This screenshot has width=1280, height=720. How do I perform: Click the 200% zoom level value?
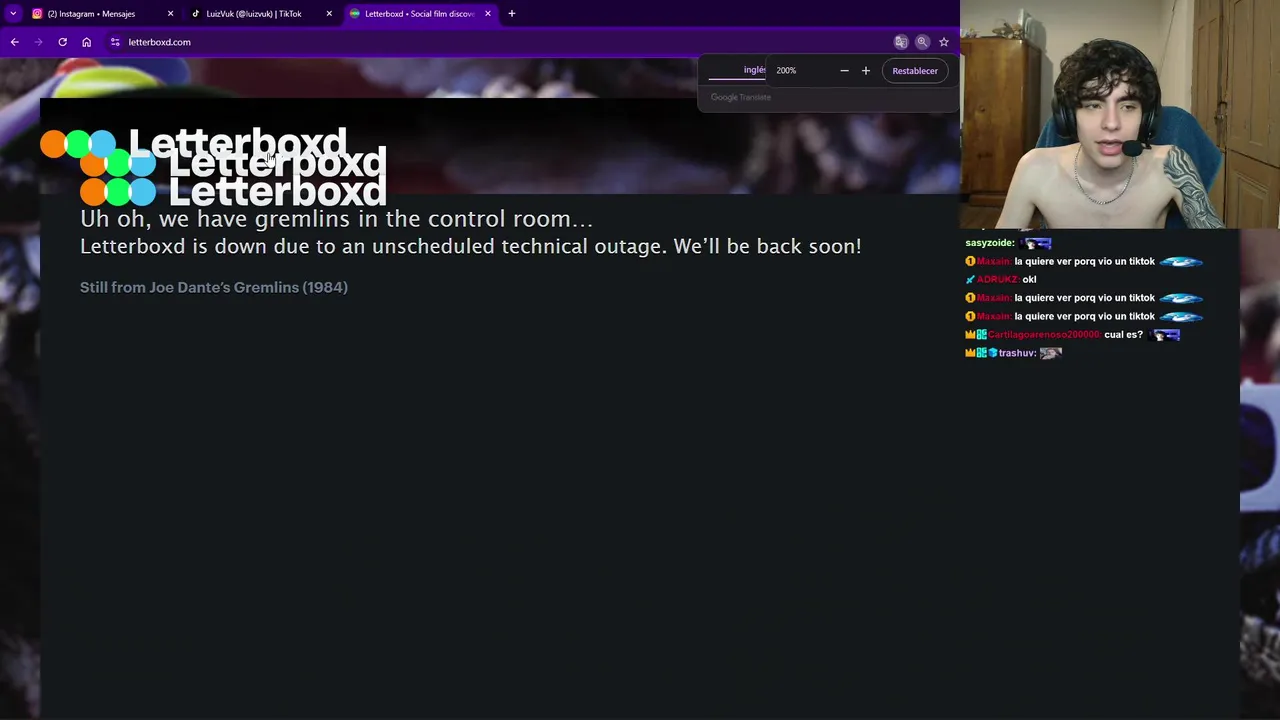pyautogui.click(x=786, y=71)
